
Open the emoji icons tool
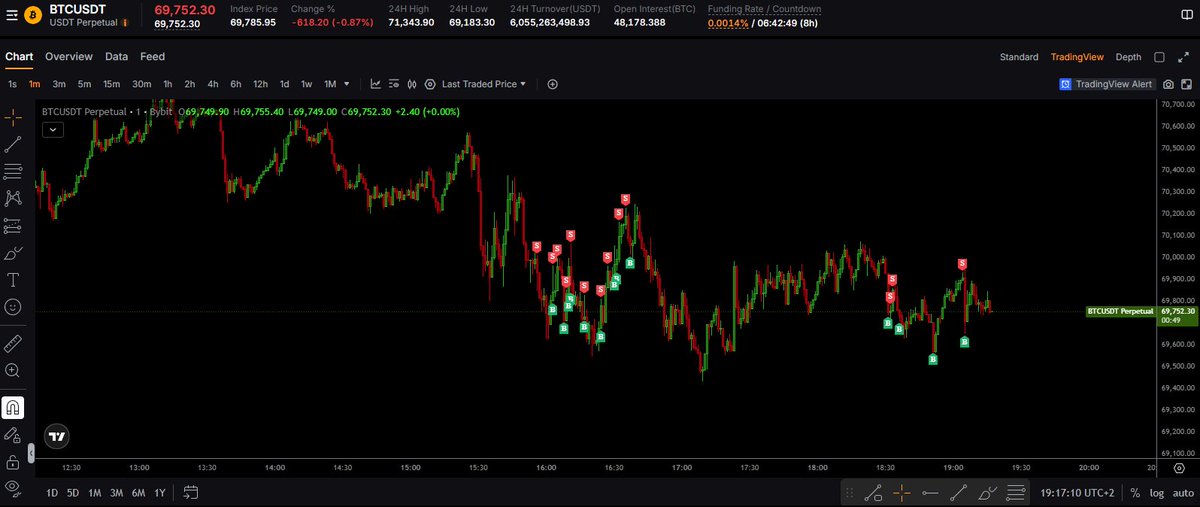click(x=13, y=307)
